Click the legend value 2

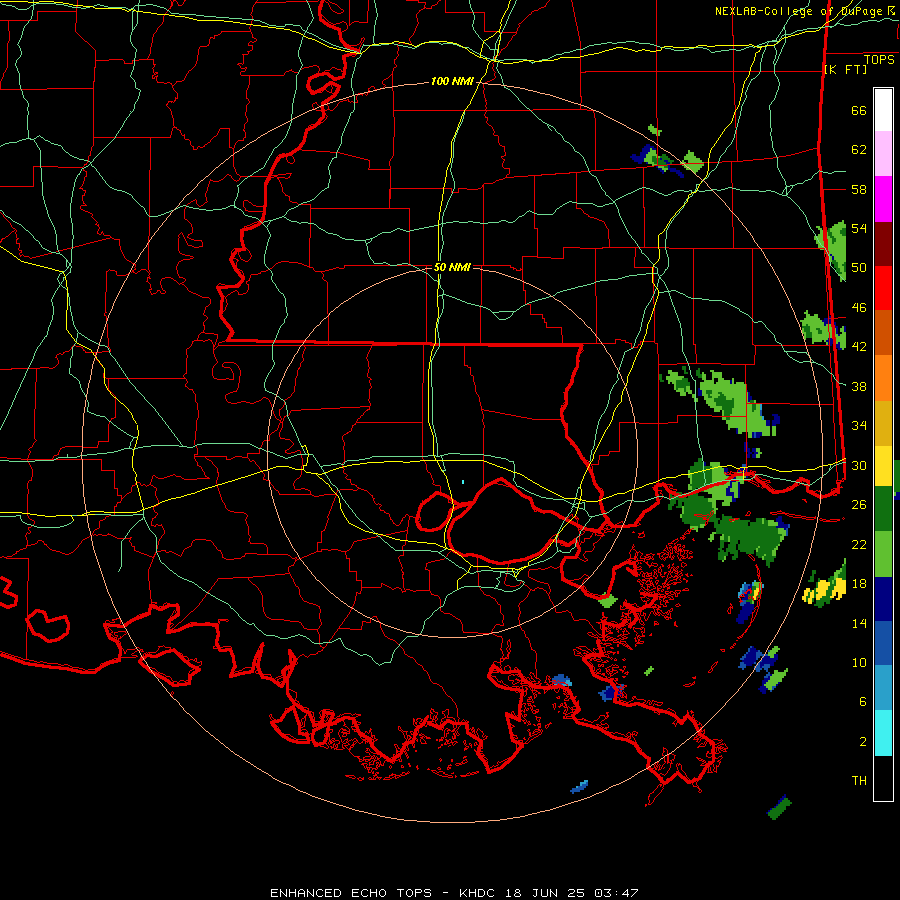[863, 742]
